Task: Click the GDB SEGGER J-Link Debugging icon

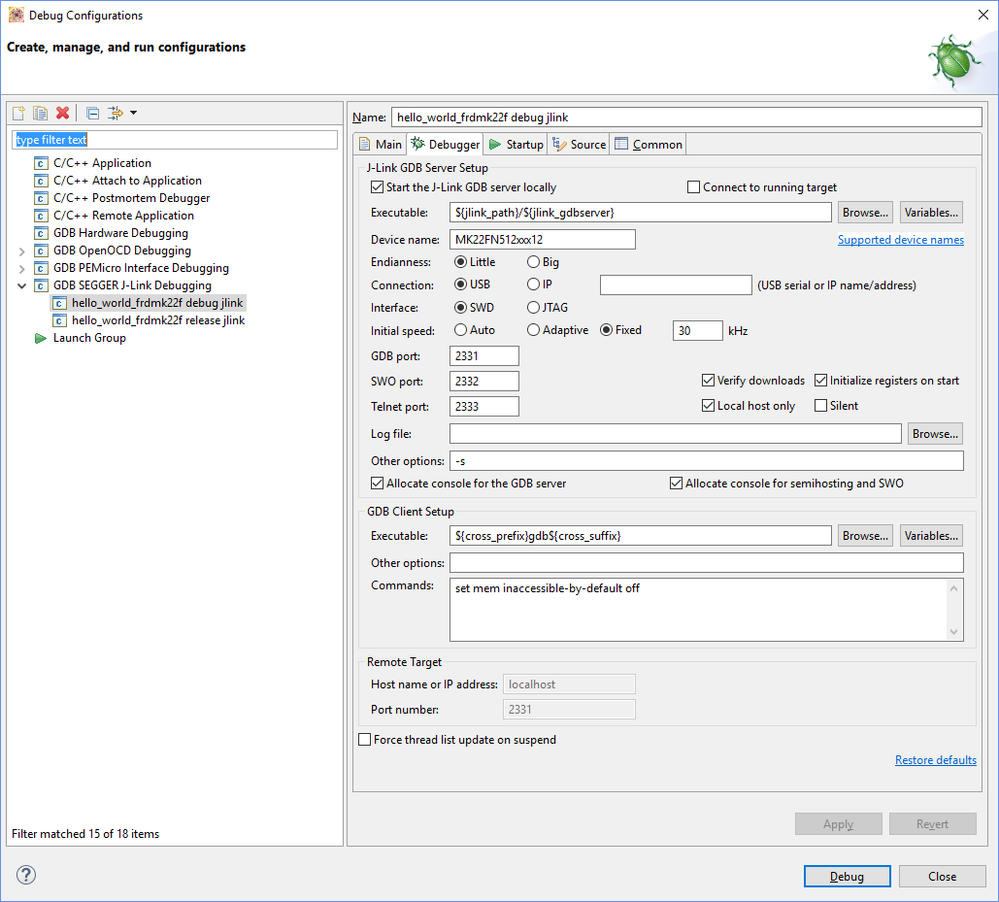Action: click(41, 286)
